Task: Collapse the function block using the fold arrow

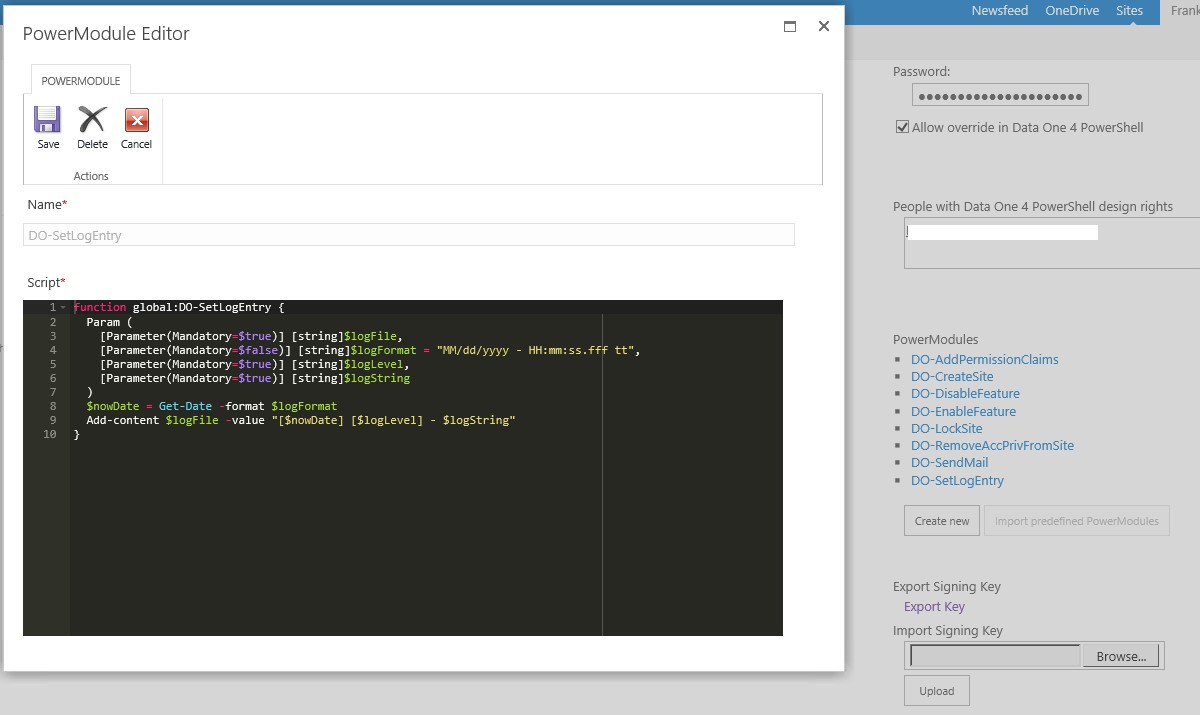Action: click(61, 307)
